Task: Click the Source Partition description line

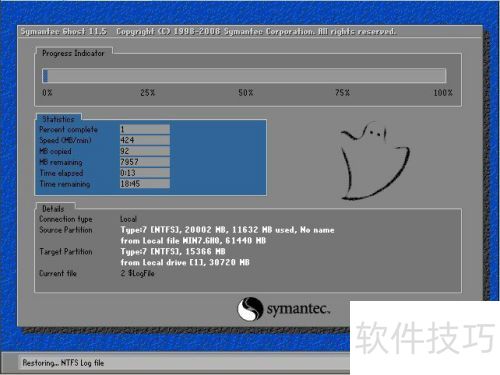Action: (227, 230)
